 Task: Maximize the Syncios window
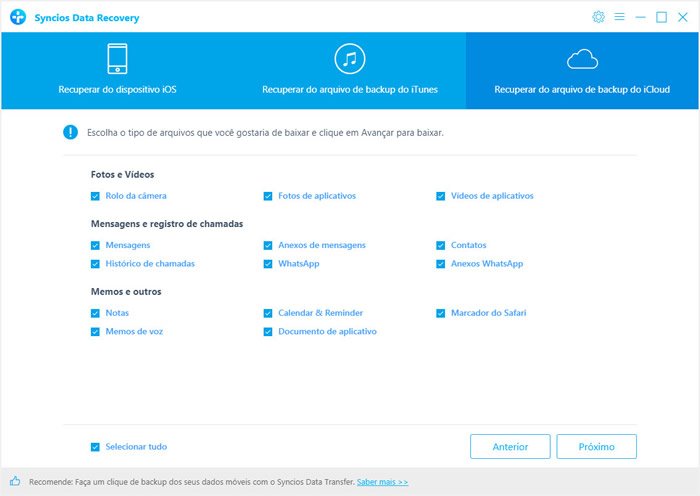click(x=661, y=17)
